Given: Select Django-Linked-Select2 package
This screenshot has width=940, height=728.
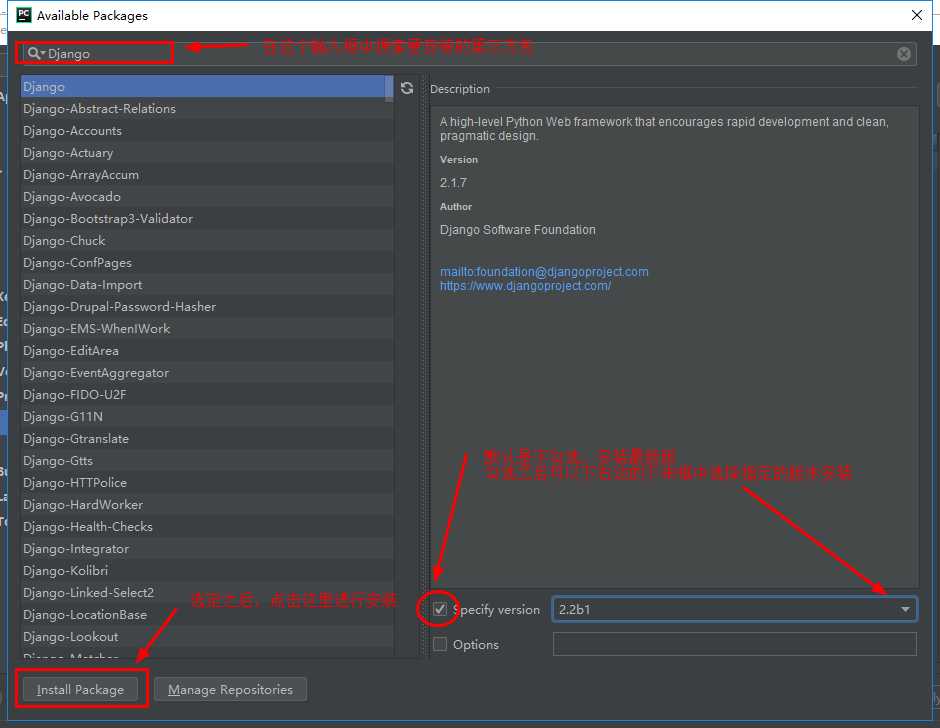Looking at the screenshot, I should pos(207,592).
